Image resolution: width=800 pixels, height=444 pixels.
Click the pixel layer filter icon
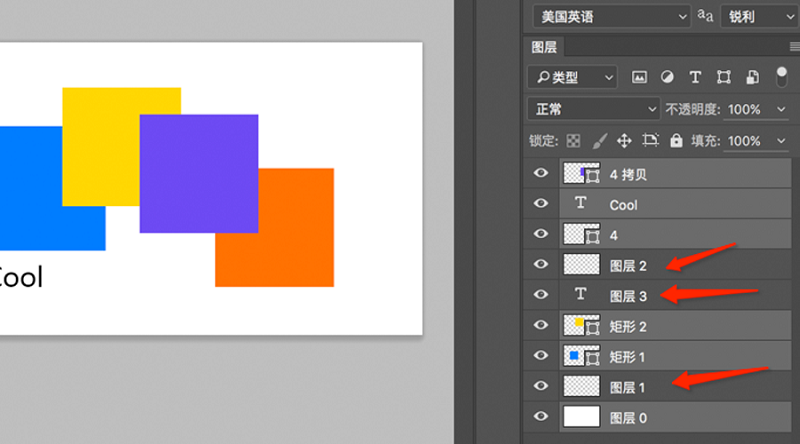[x=640, y=77]
